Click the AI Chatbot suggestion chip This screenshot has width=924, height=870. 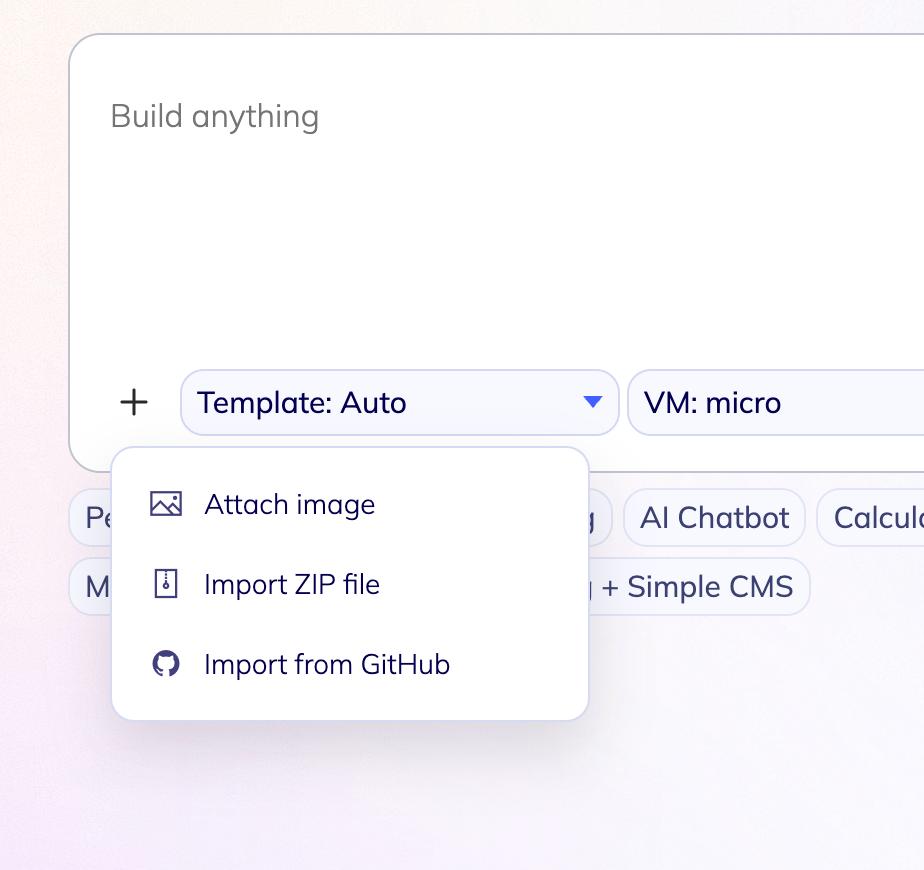pyautogui.click(x=714, y=518)
